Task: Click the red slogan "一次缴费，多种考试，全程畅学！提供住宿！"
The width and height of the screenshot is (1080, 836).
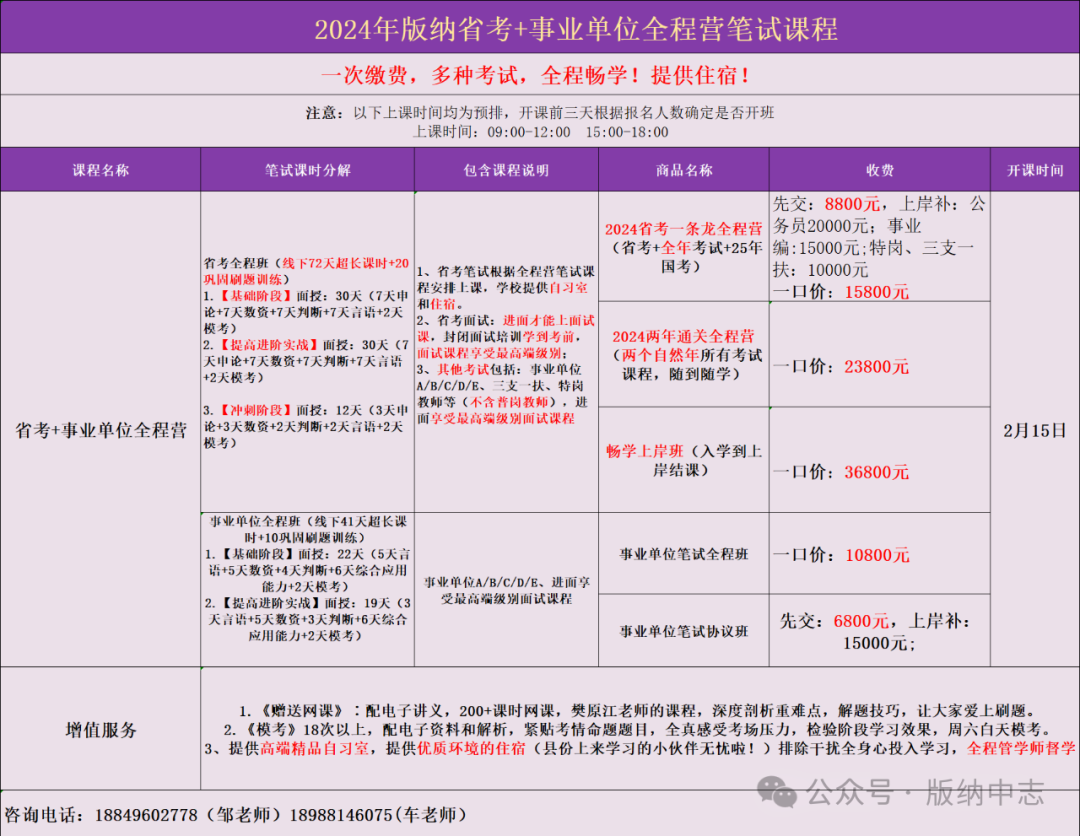Action: click(x=535, y=75)
